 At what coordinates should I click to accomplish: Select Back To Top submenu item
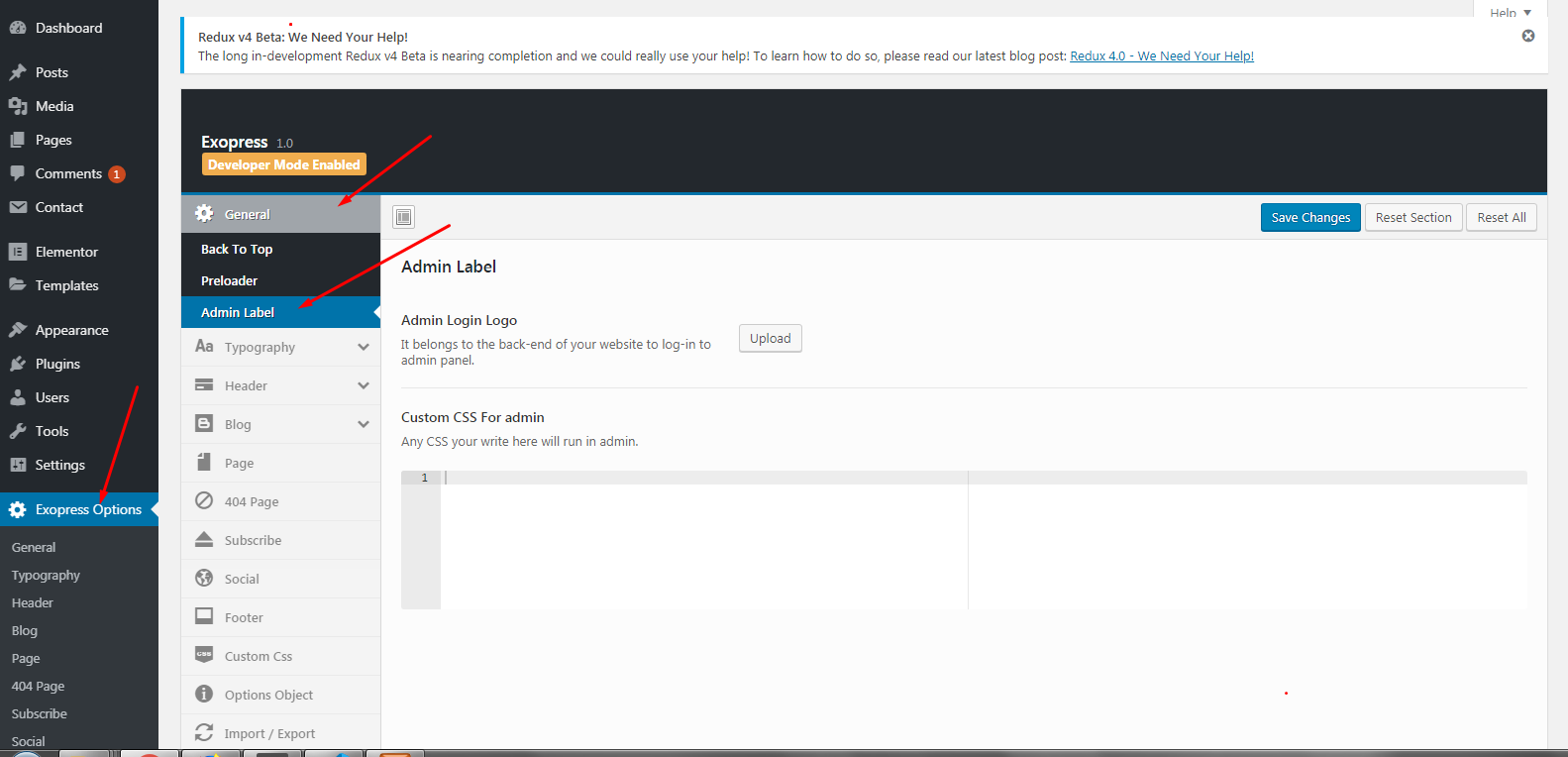237,250
